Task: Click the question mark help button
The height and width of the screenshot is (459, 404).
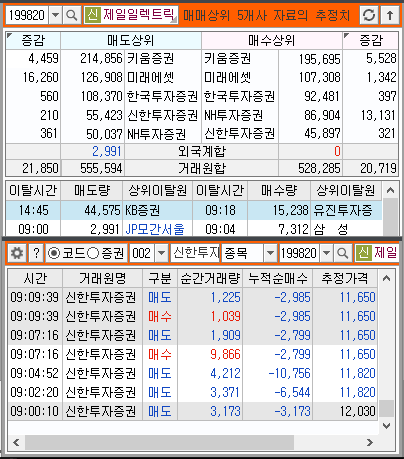Action: pos(36,253)
